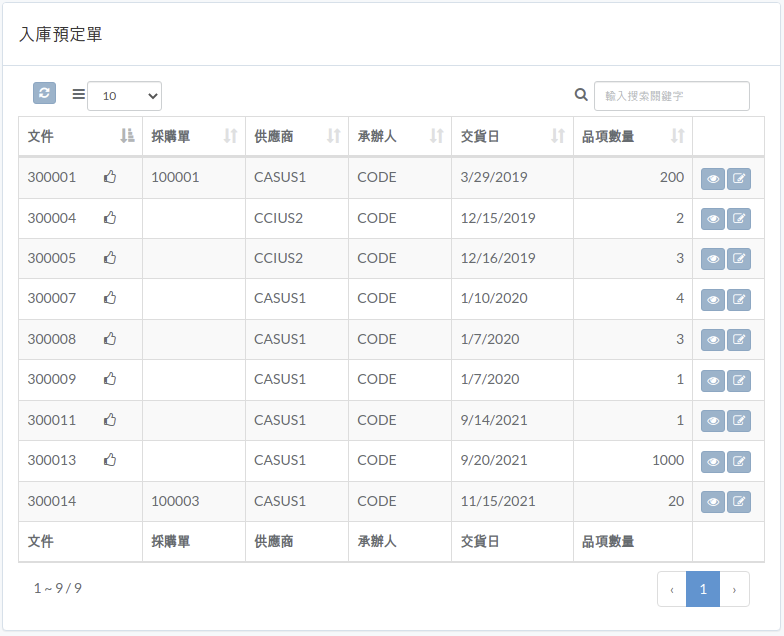Viewport: 784px width, 636px height.
Task: Edit document 300013
Action: tap(739, 462)
